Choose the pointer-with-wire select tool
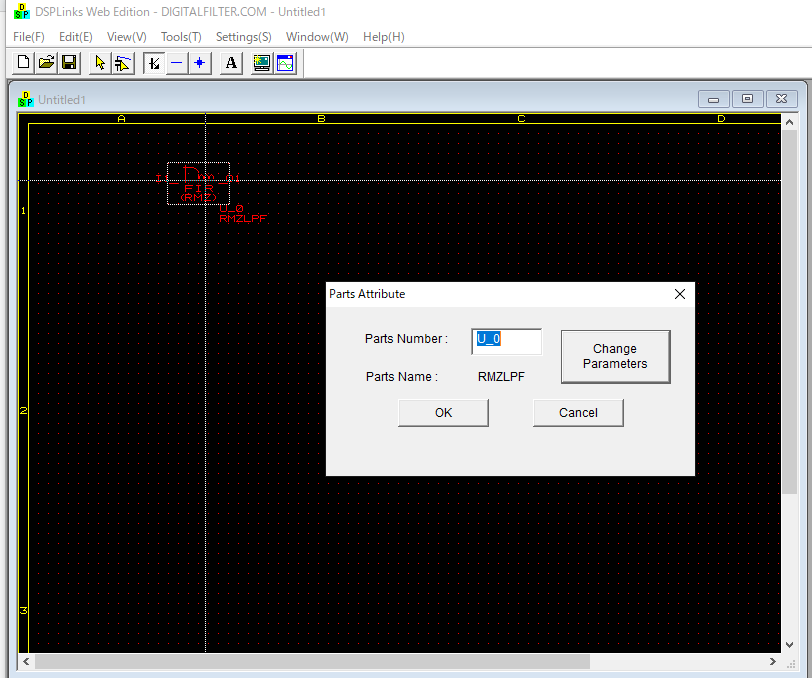812x678 pixels. 122,63
